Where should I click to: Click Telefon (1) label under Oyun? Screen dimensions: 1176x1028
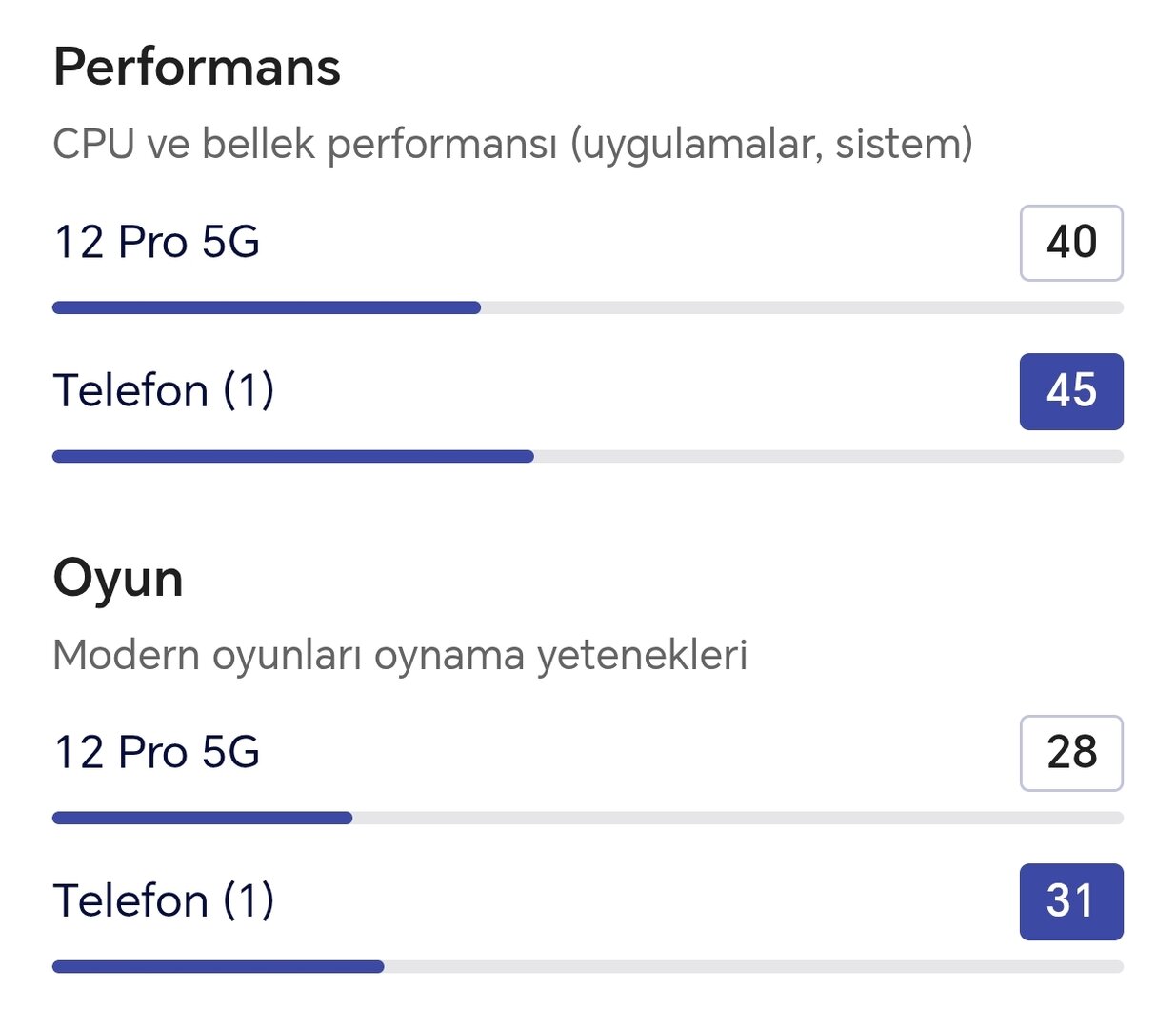click(164, 900)
